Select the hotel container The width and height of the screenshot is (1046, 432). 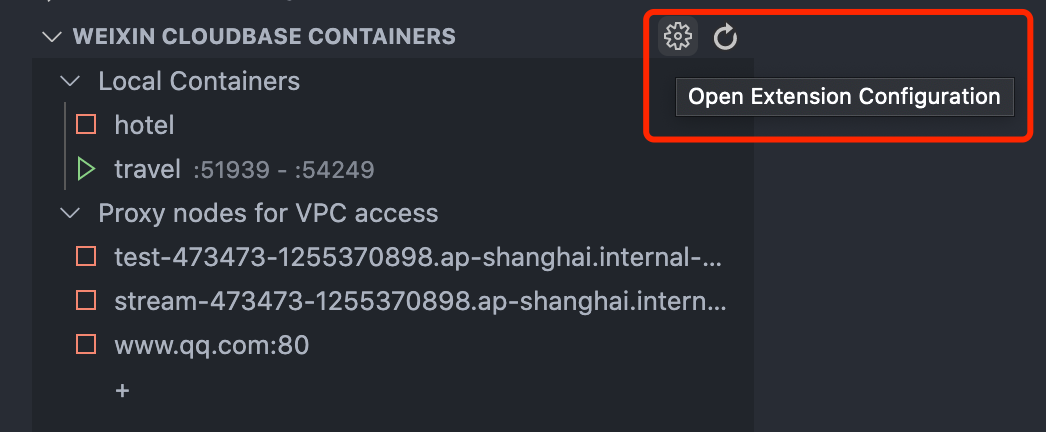point(145,125)
